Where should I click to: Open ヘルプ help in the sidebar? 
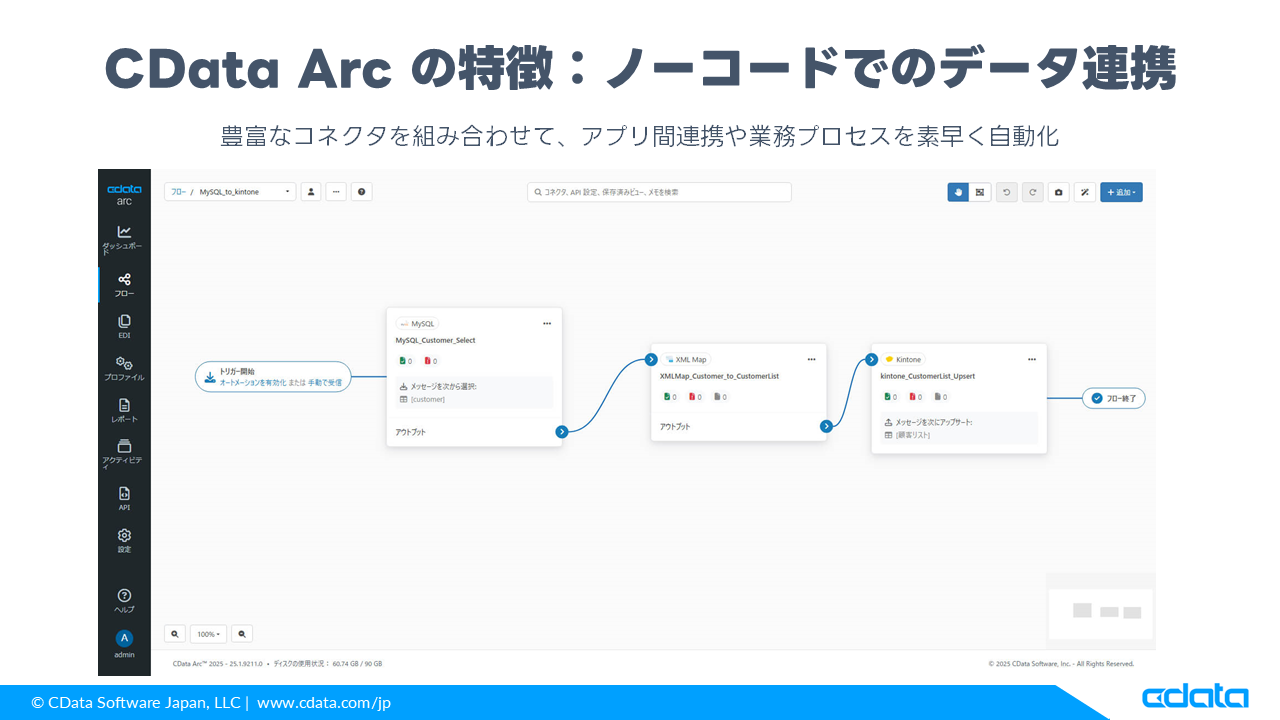[124, 601]
